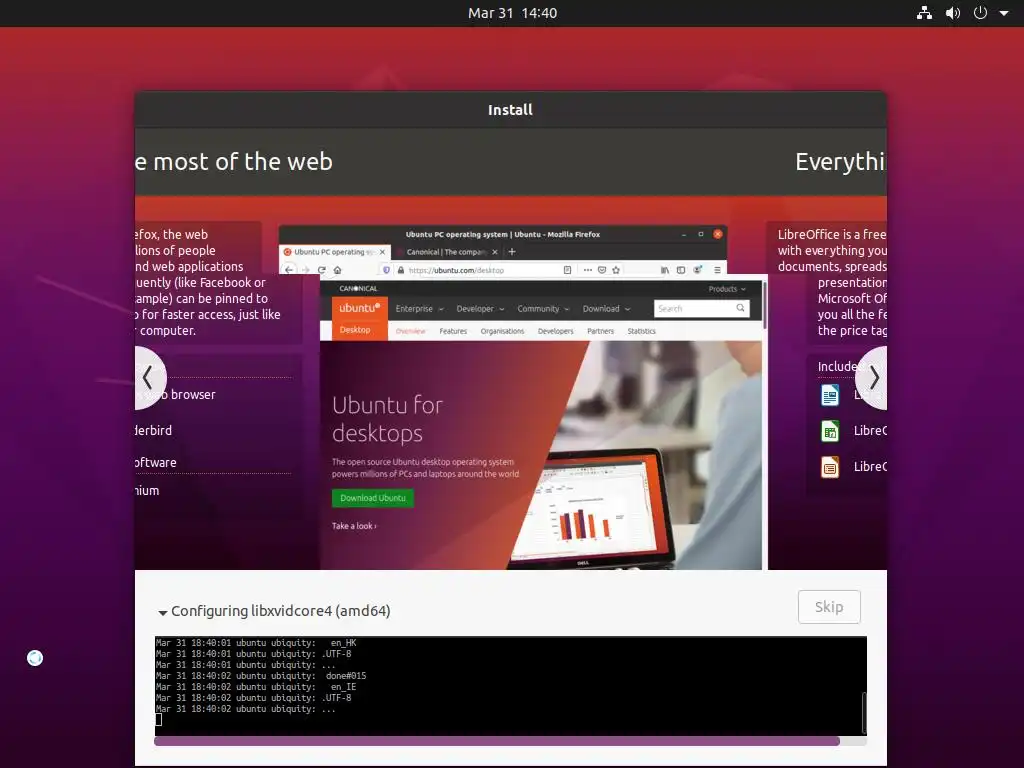The image size is (1024, 768).
Task: Open the Firefox hamburger menu icon in slide
Action: coord(717,270)
